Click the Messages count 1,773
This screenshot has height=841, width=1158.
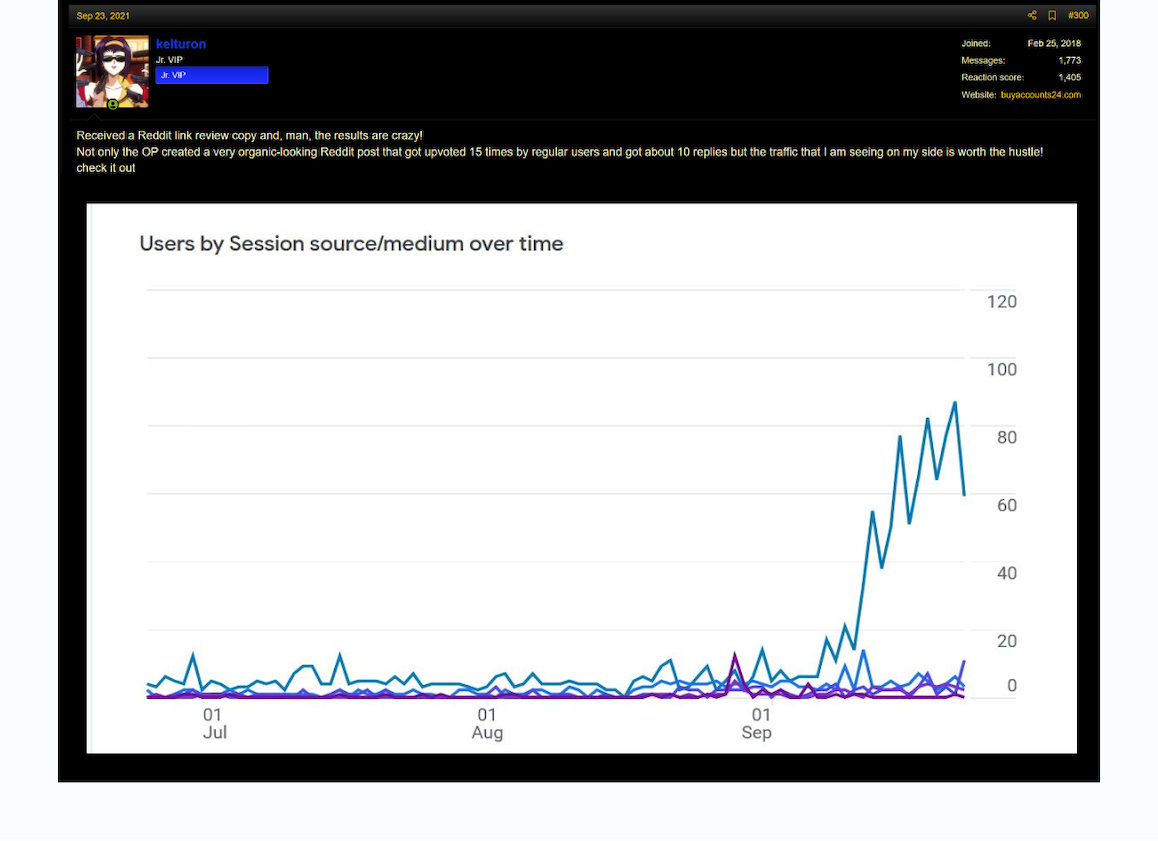click(x=1069, y=61)
